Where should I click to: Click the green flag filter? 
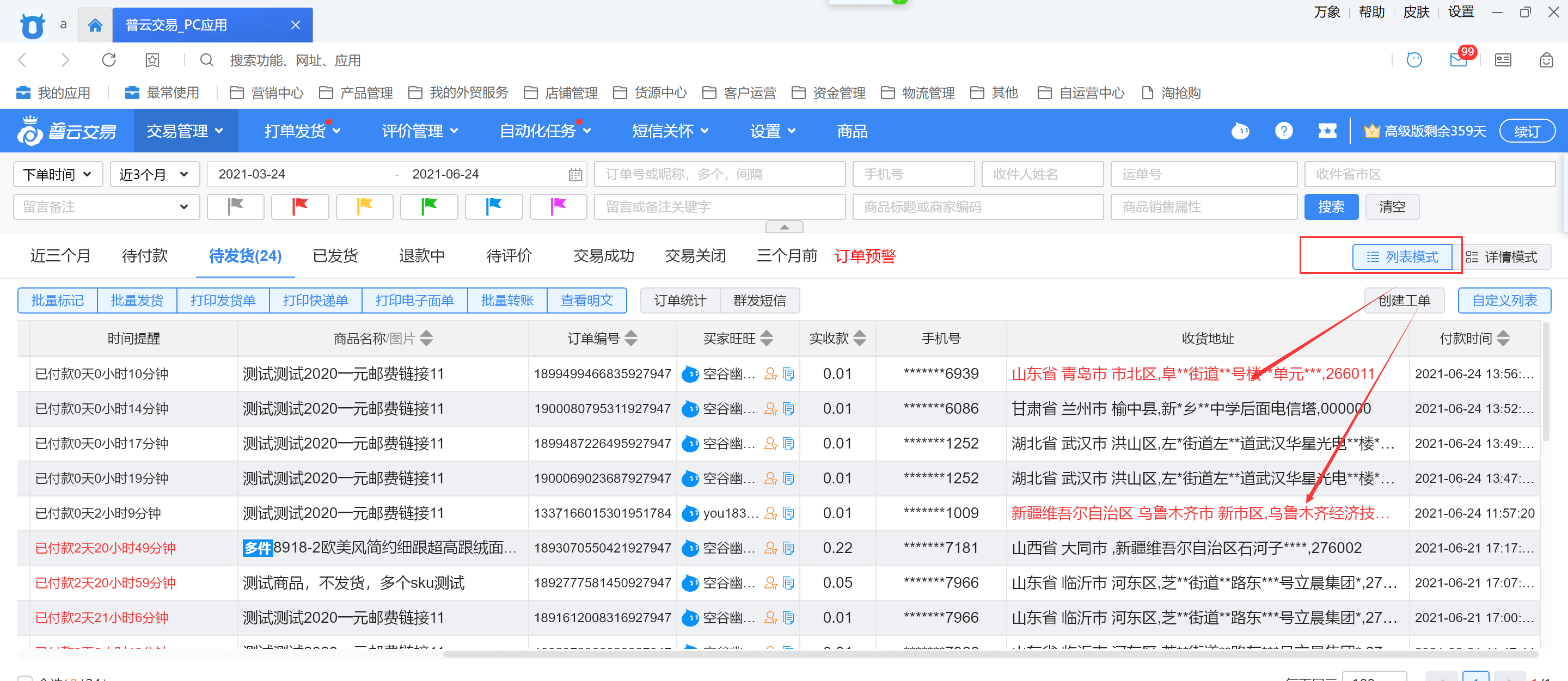point(428,207)
